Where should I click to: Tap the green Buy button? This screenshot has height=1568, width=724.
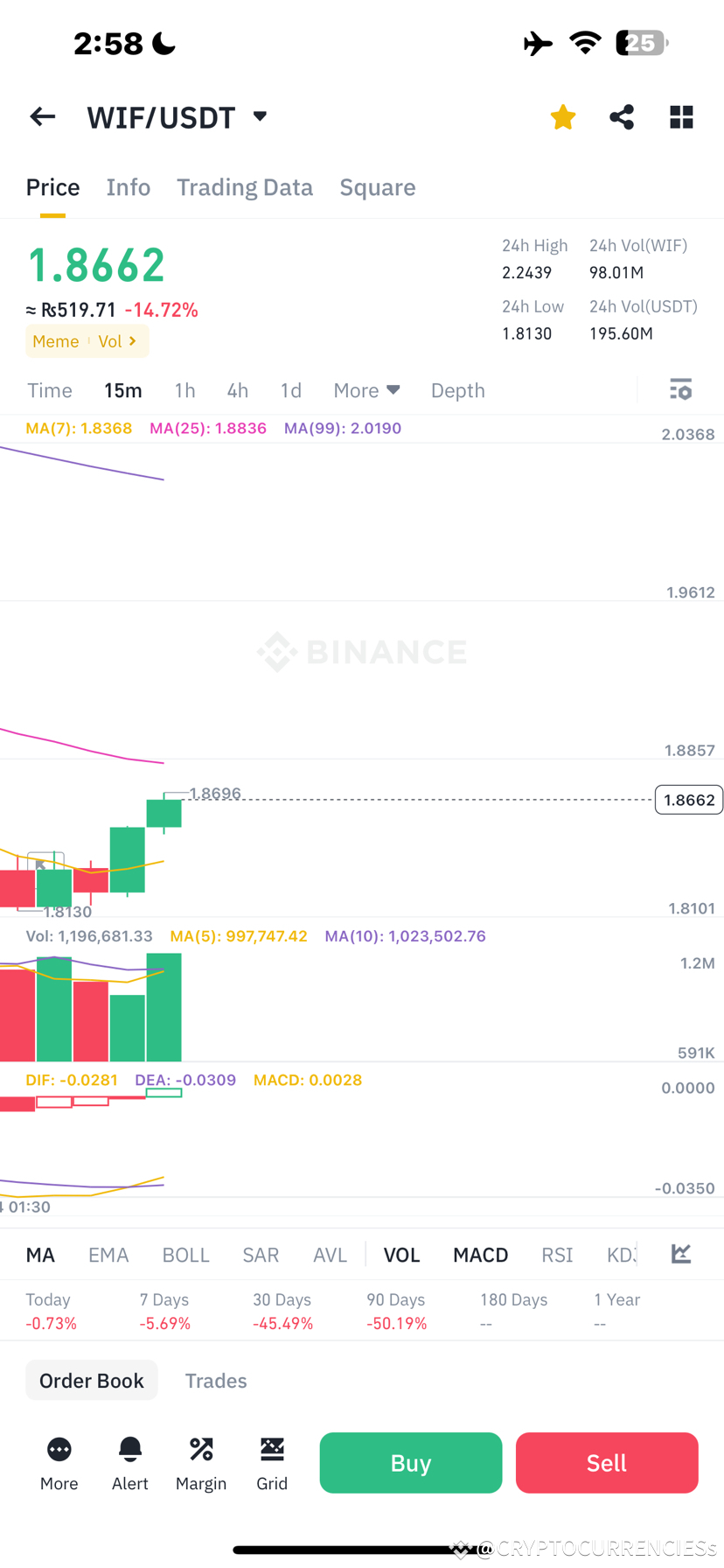[x=411, y=1462]
